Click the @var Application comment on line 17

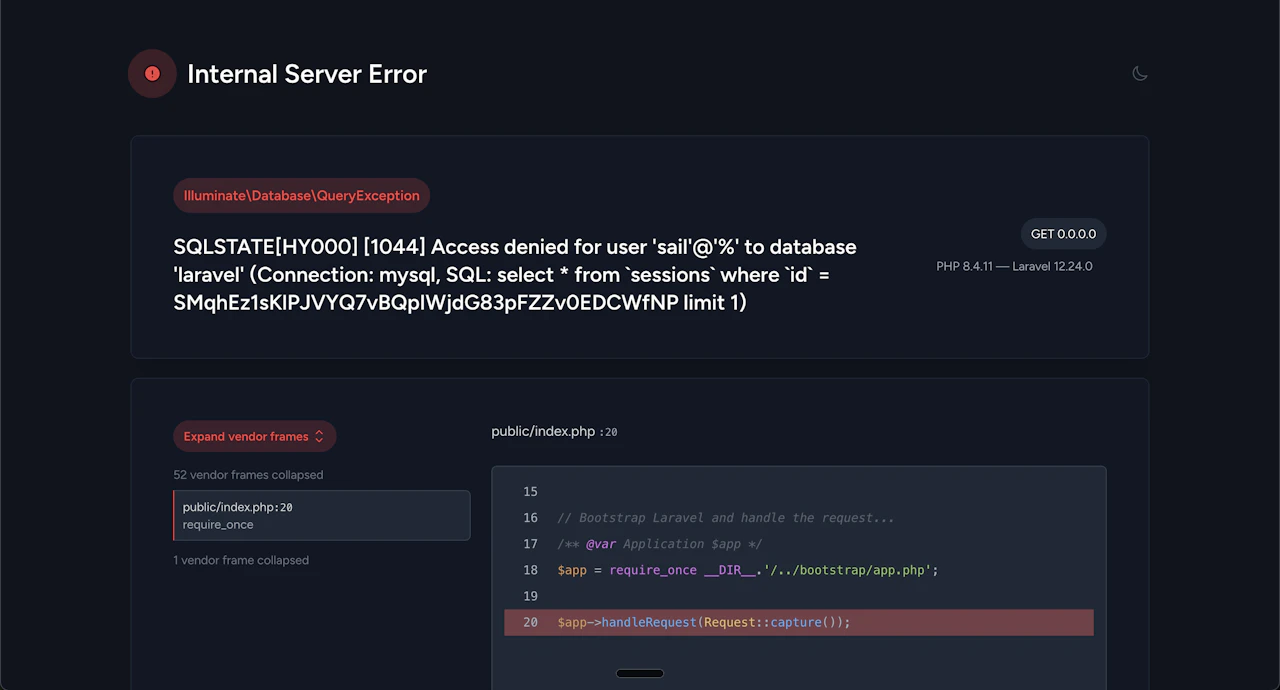point(659,544)
